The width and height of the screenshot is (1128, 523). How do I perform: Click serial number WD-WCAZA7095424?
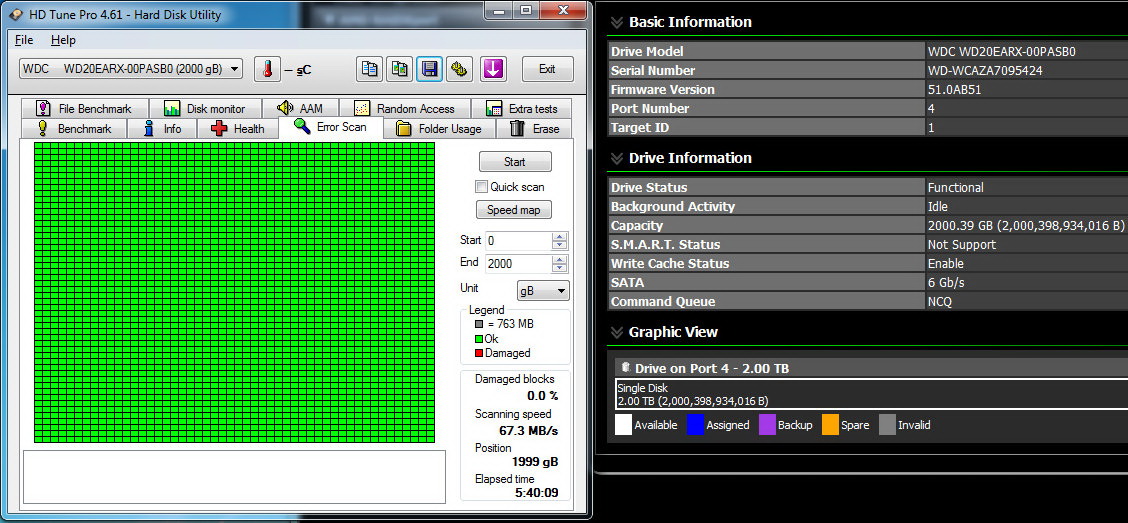(x=985, y=71)
